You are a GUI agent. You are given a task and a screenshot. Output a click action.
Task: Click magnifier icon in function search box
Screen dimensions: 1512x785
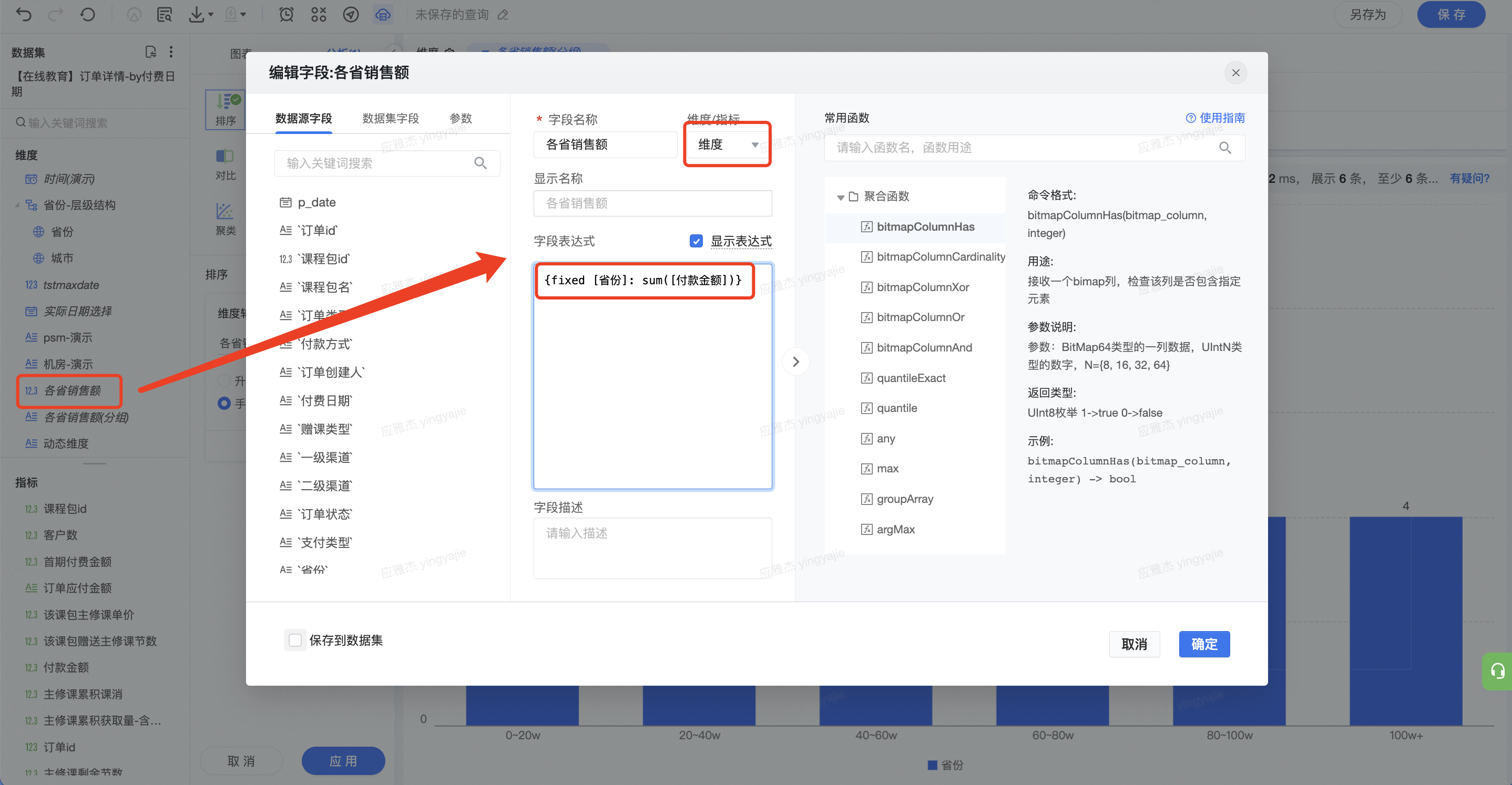point(1225,147)
